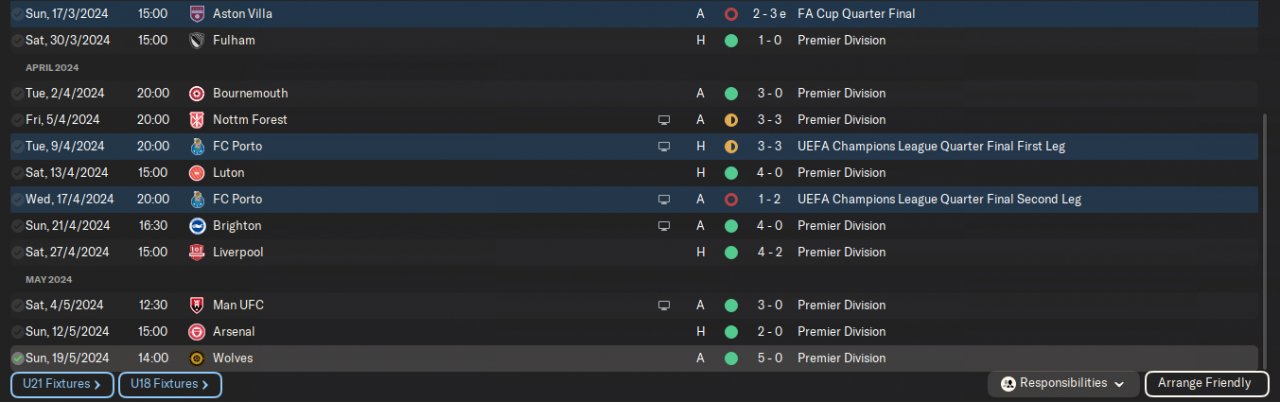The image size is (1280, 402).
Task: Click the draw result indicator for Nottm Forest
Action: coord(731,120)
